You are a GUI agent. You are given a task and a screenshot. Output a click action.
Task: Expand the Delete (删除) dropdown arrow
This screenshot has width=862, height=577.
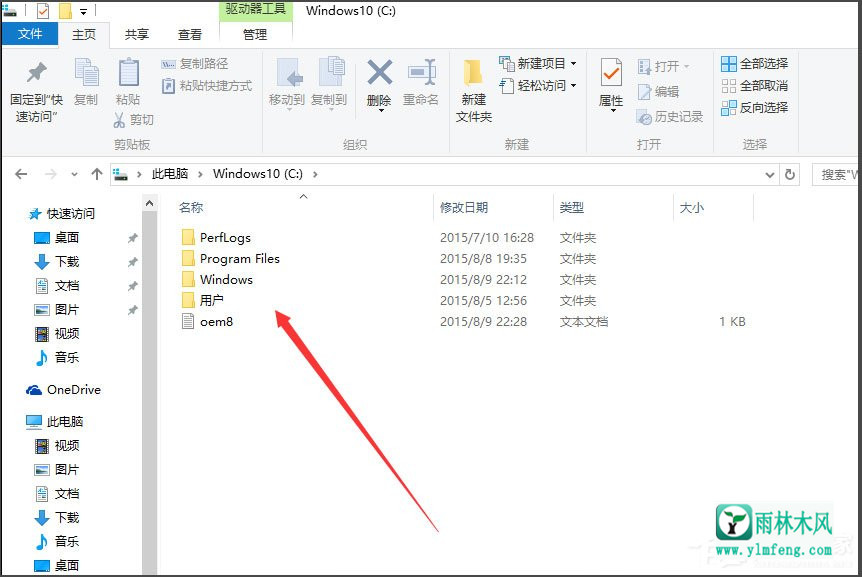point(380,110)
